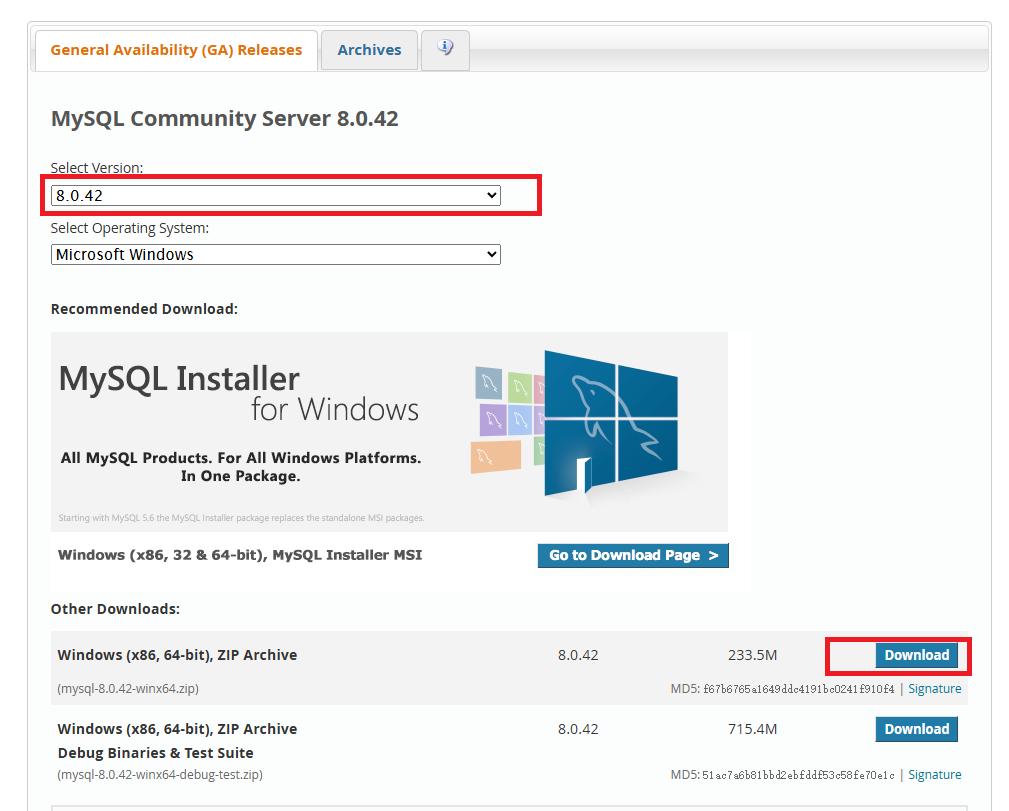Open the info icon tab
Image resolution: width=1009 pixels, height=811 pixels.
(445, 50)
